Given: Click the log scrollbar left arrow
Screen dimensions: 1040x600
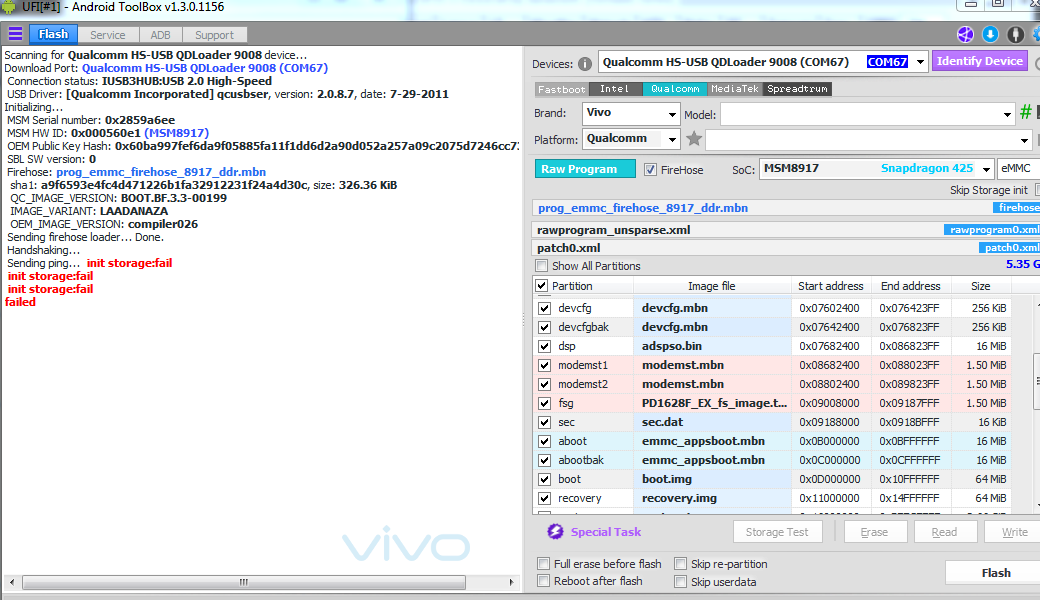Looking at the screenshot, I should pos(11,582).
